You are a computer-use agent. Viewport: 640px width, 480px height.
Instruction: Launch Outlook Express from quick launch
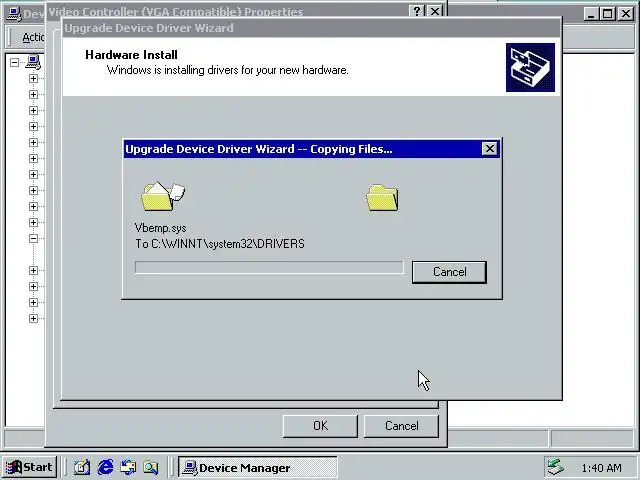click(x=128, y=467)
